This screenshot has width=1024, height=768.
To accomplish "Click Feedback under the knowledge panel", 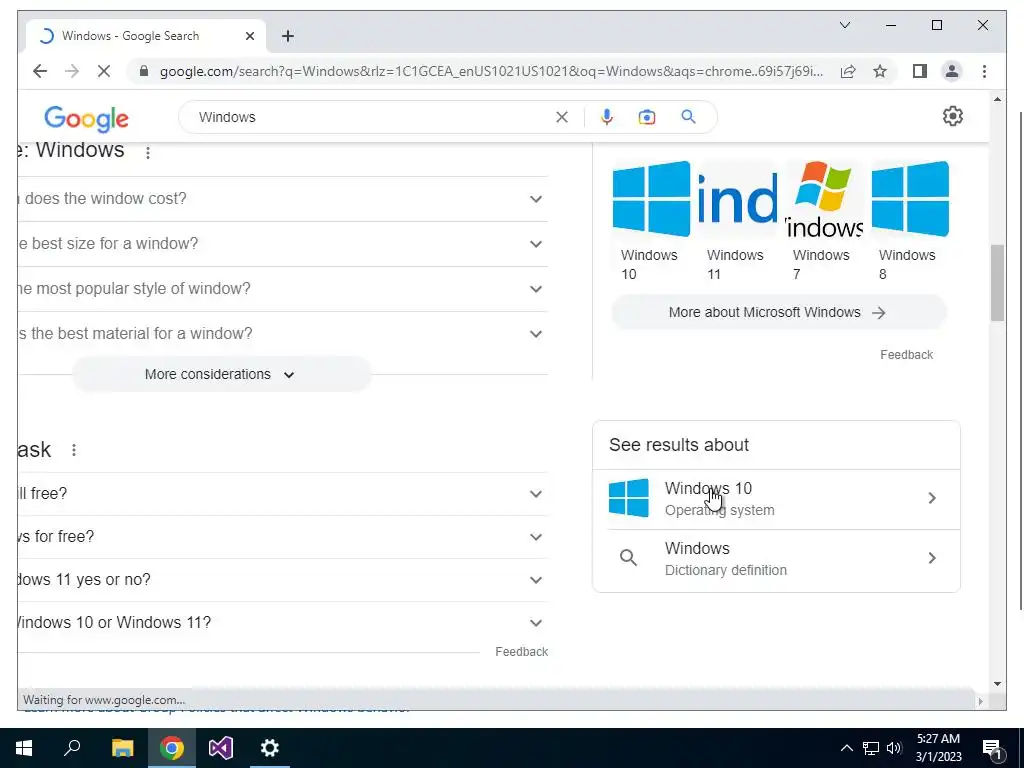I will (906, 355).
